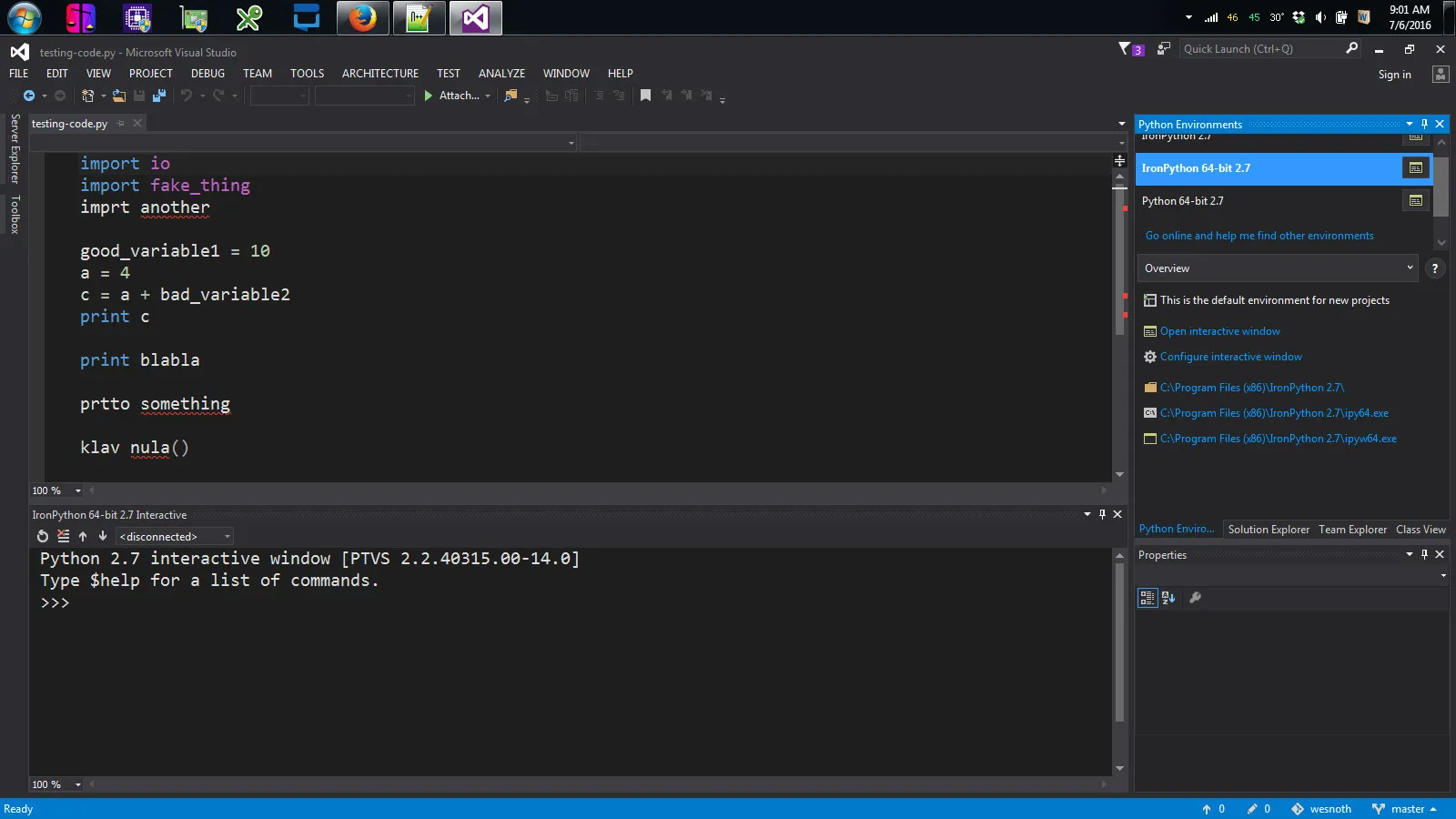
Task: Open the Python Environments window position menu
Action: 1410,124
